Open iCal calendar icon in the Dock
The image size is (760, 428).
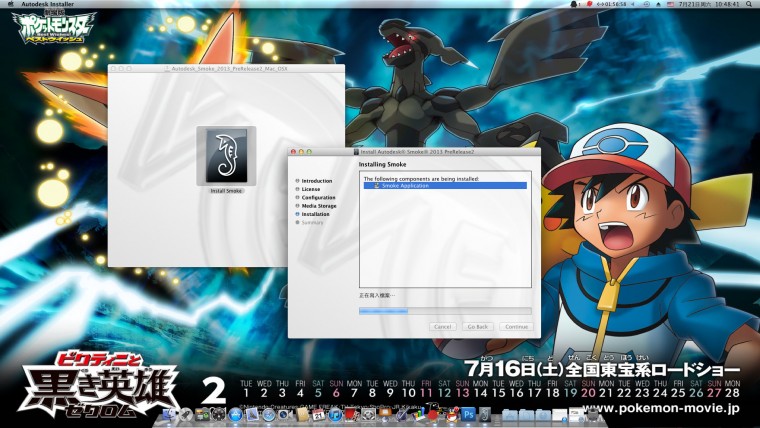318,414
